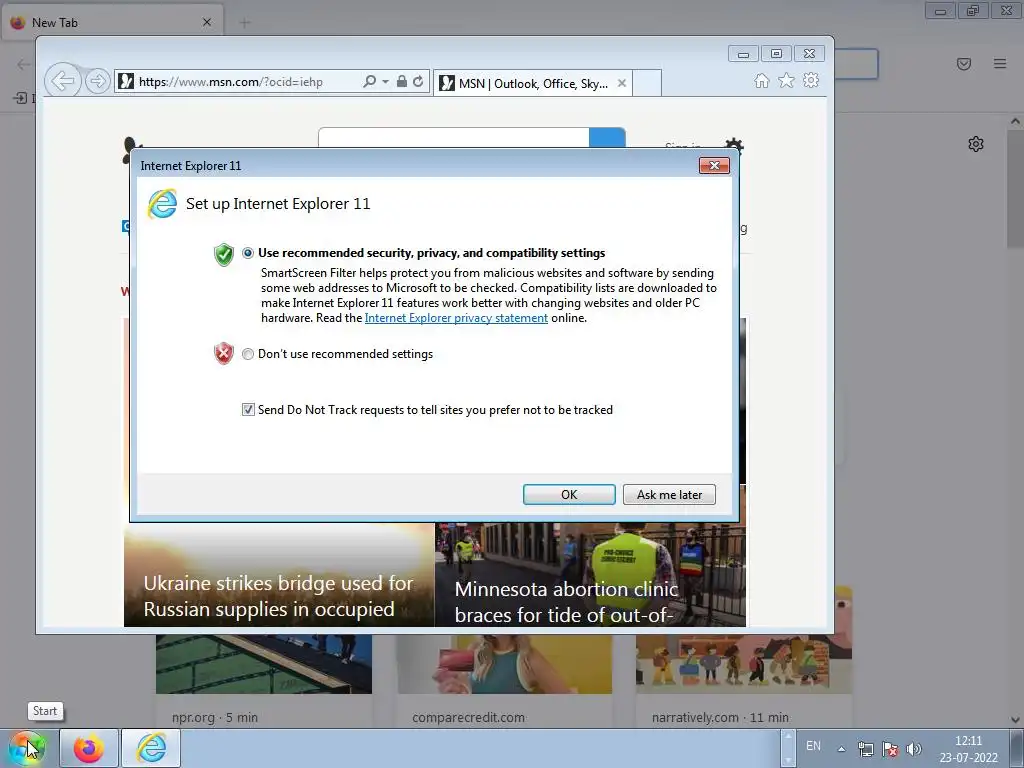Image resolution: width=1024 pixels, height=768 pixels.
Task: Click the Firefox import bookmarks icon
Action: click(20, 98)
